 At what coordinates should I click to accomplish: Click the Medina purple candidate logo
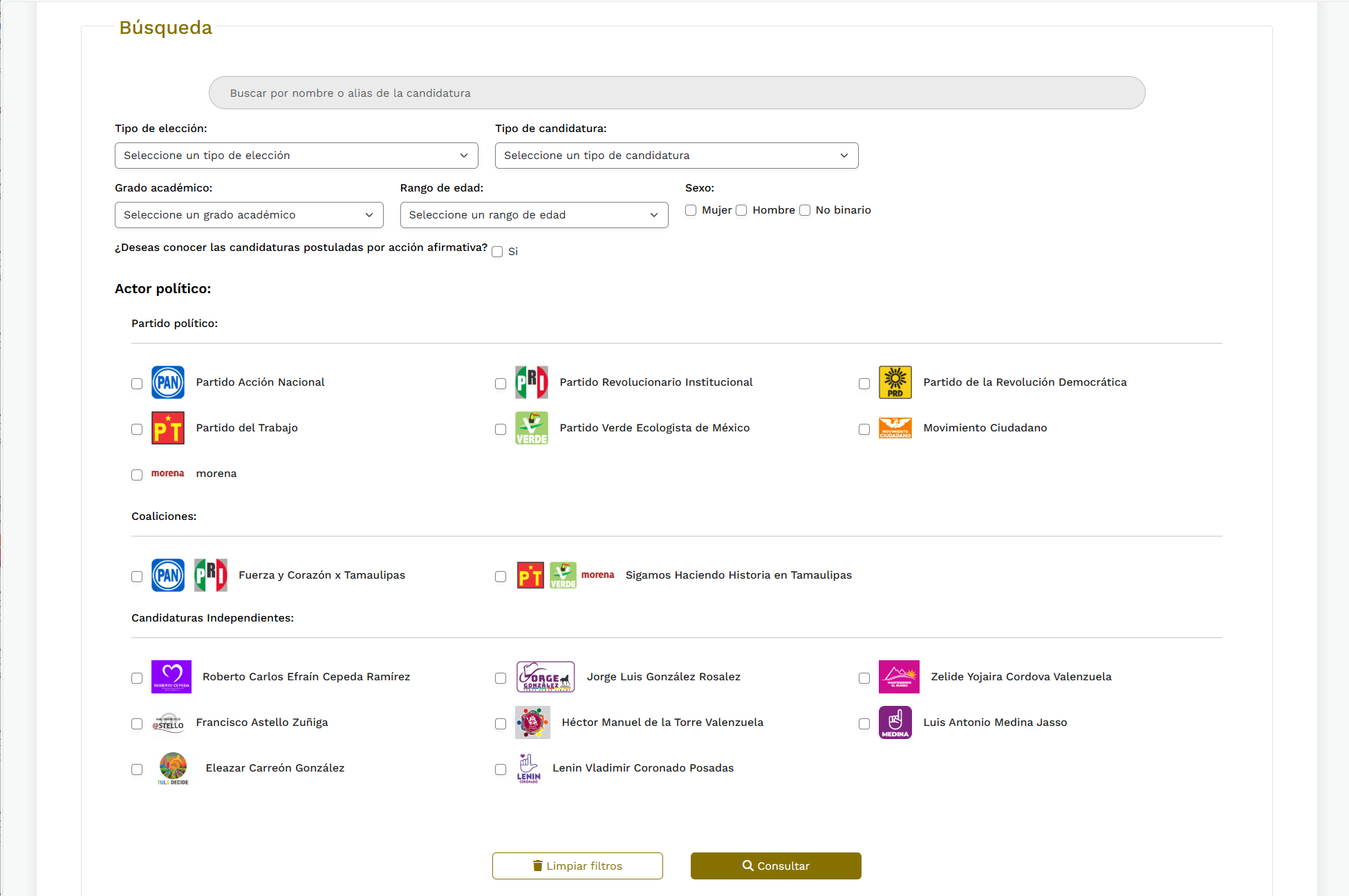coord(895,722)
